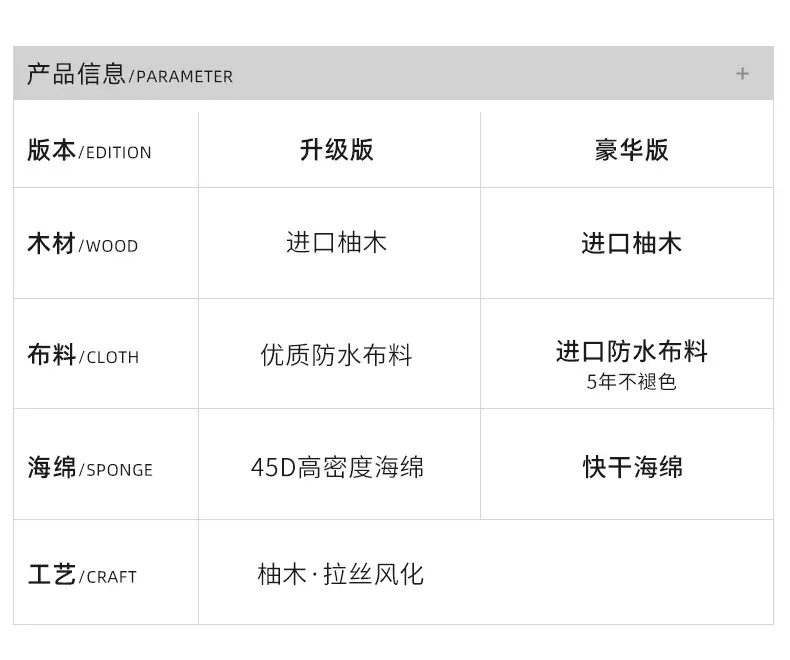Select the 豪华版 edition column header

point(631,150)
